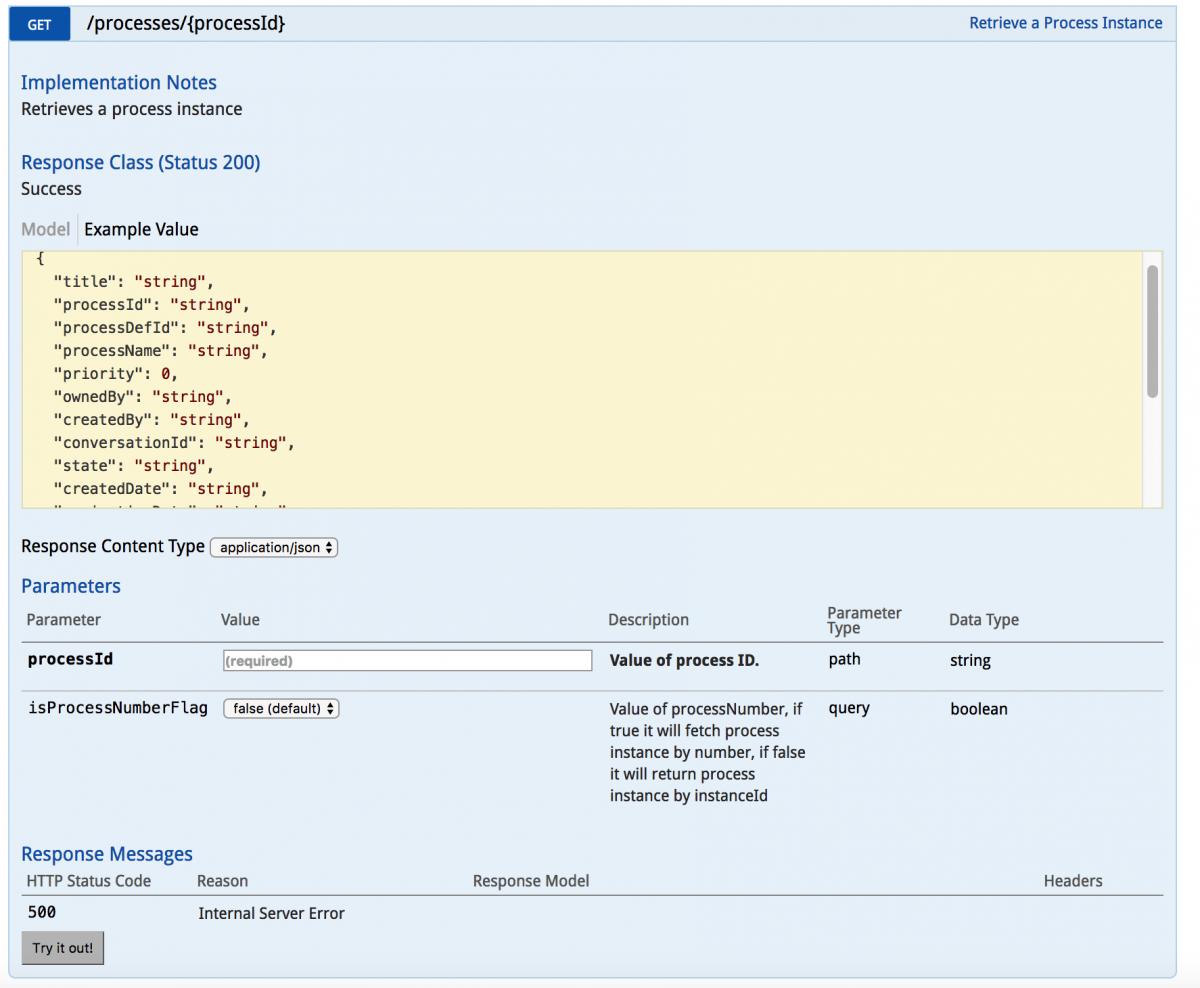
Task: Click the 500 HTTP status code
Action: click(x=41, y=912)
